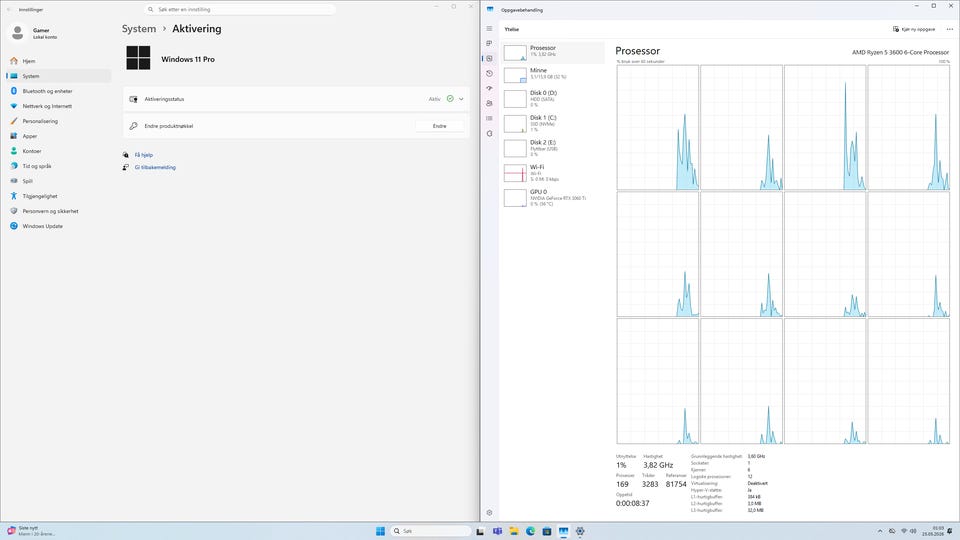Image resolution: width=960 pixels, height=540 pixels.
Task: Launch Microsoft Edge from taskbar
Action: [530, 531]
